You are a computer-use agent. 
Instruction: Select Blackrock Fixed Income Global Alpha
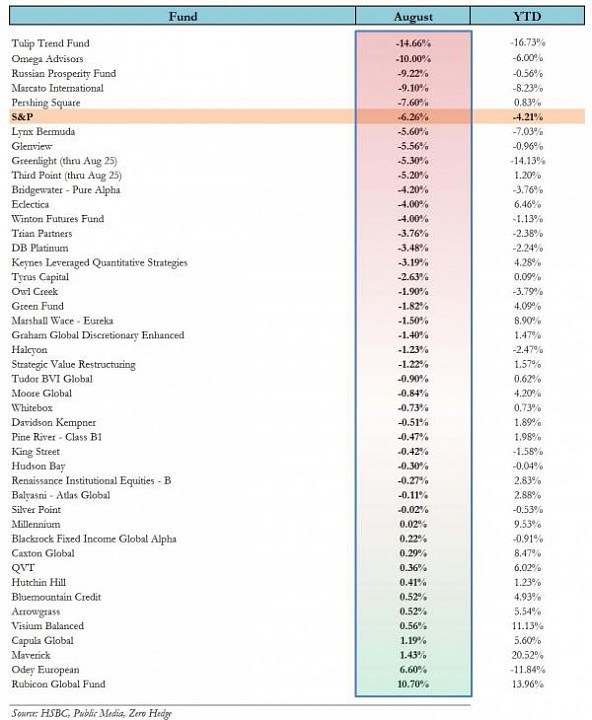[94, 539]
